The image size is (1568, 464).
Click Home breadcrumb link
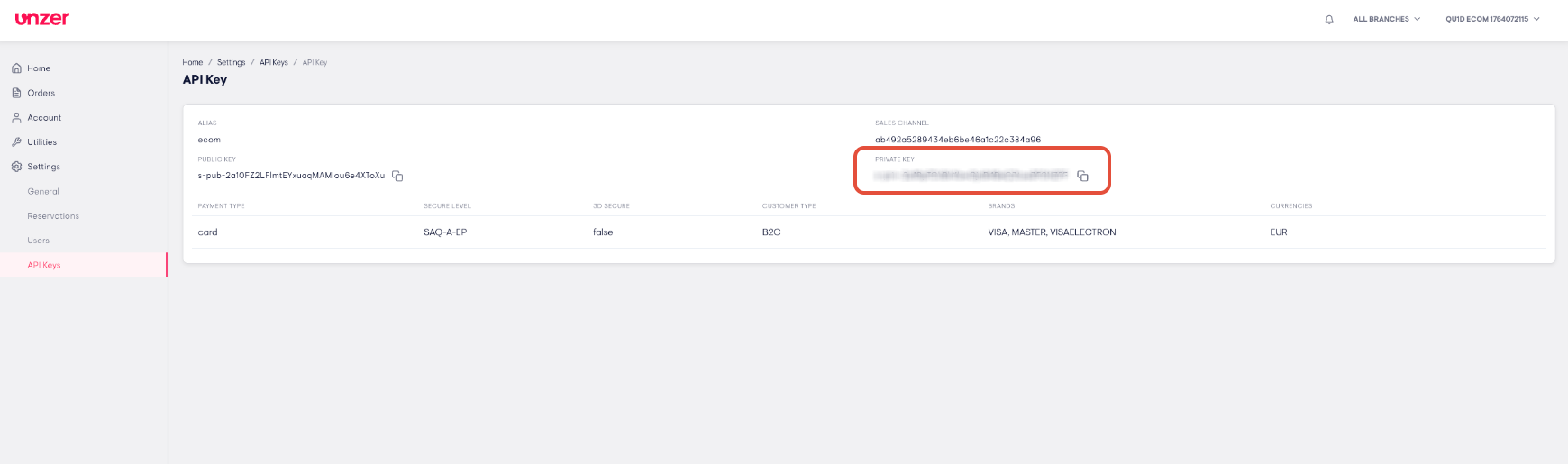click(193, 62)
